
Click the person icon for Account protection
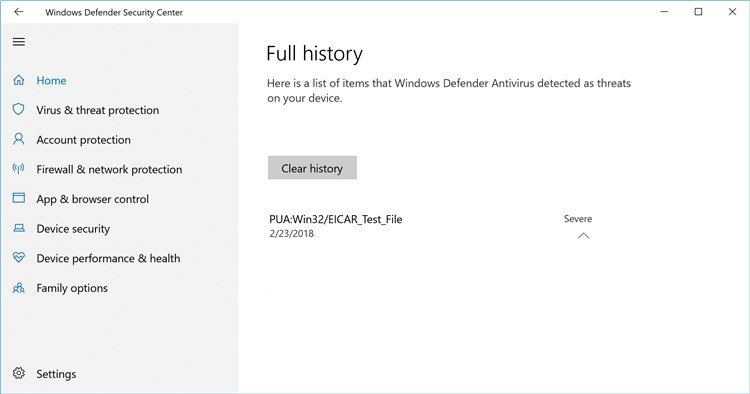click(19, 139)
